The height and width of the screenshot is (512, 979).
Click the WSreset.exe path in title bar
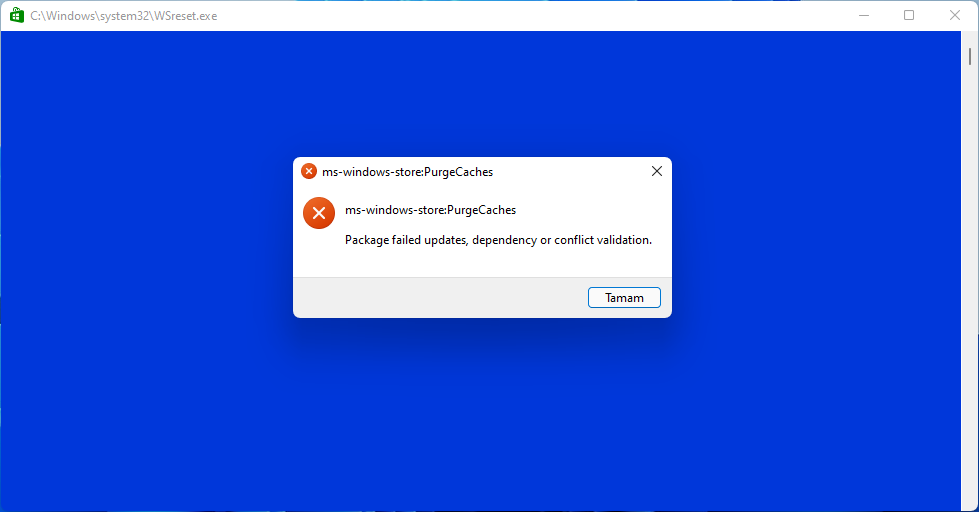124,16
